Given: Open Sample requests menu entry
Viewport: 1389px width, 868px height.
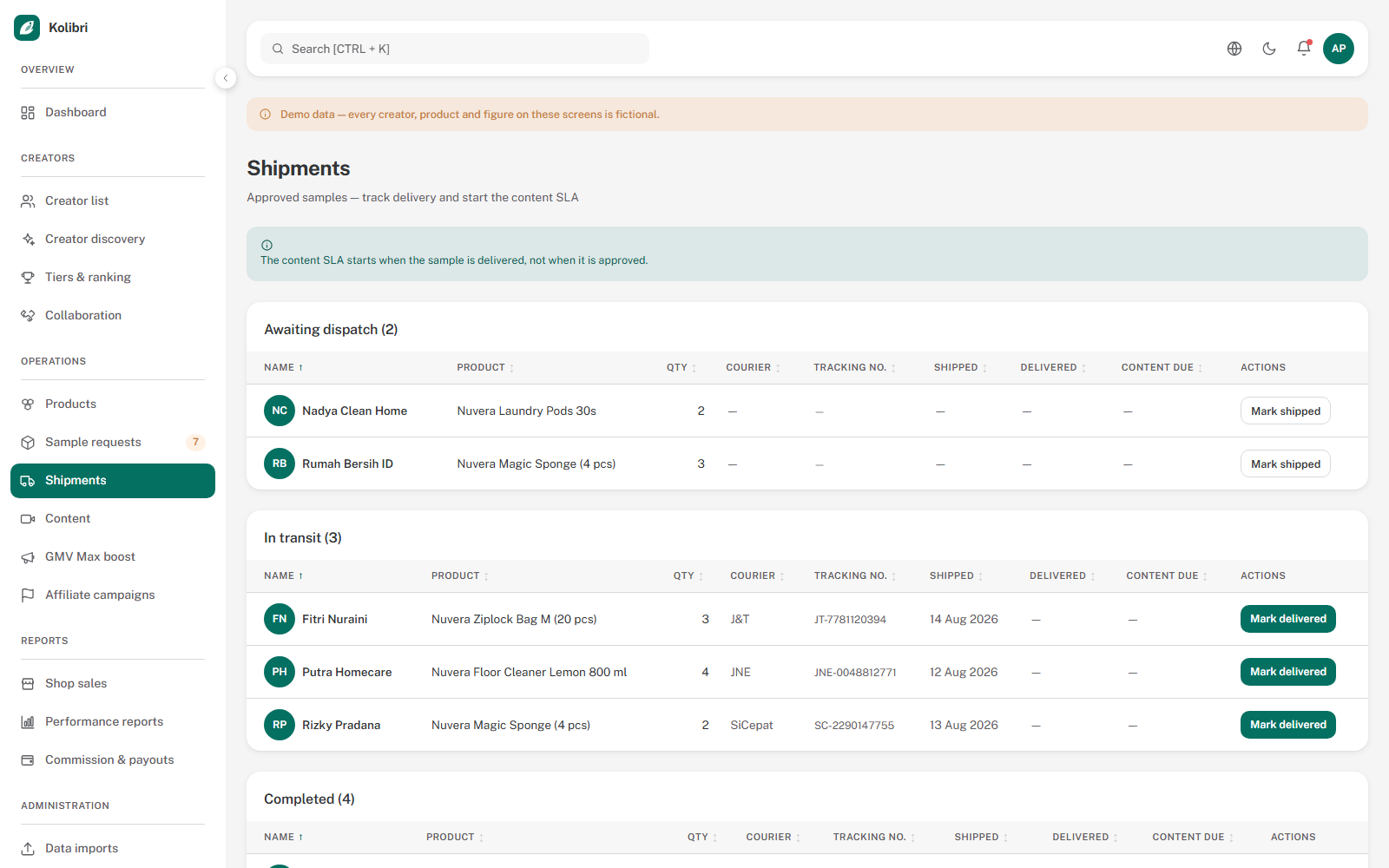Looking at the screenshot, I should [113, 443].
